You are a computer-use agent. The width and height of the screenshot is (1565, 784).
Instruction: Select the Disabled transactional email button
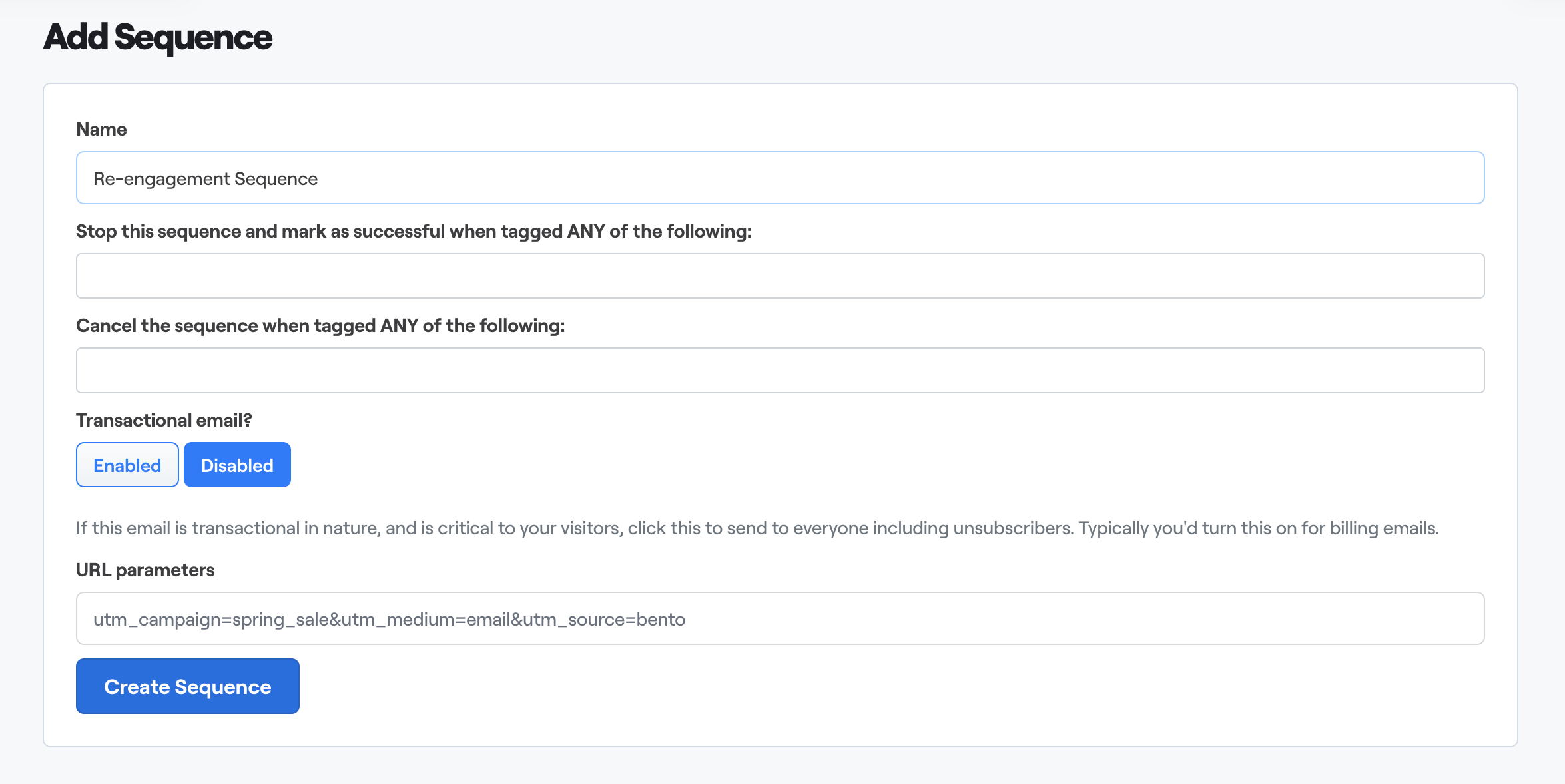[237, 465]
